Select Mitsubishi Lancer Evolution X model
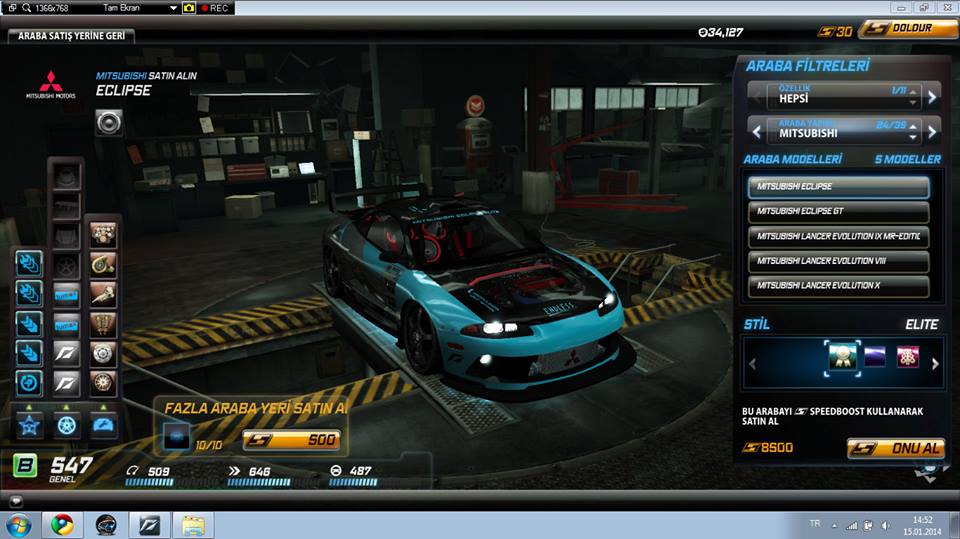The width and height of the screenshot is (960, 539). click(838, 286)
